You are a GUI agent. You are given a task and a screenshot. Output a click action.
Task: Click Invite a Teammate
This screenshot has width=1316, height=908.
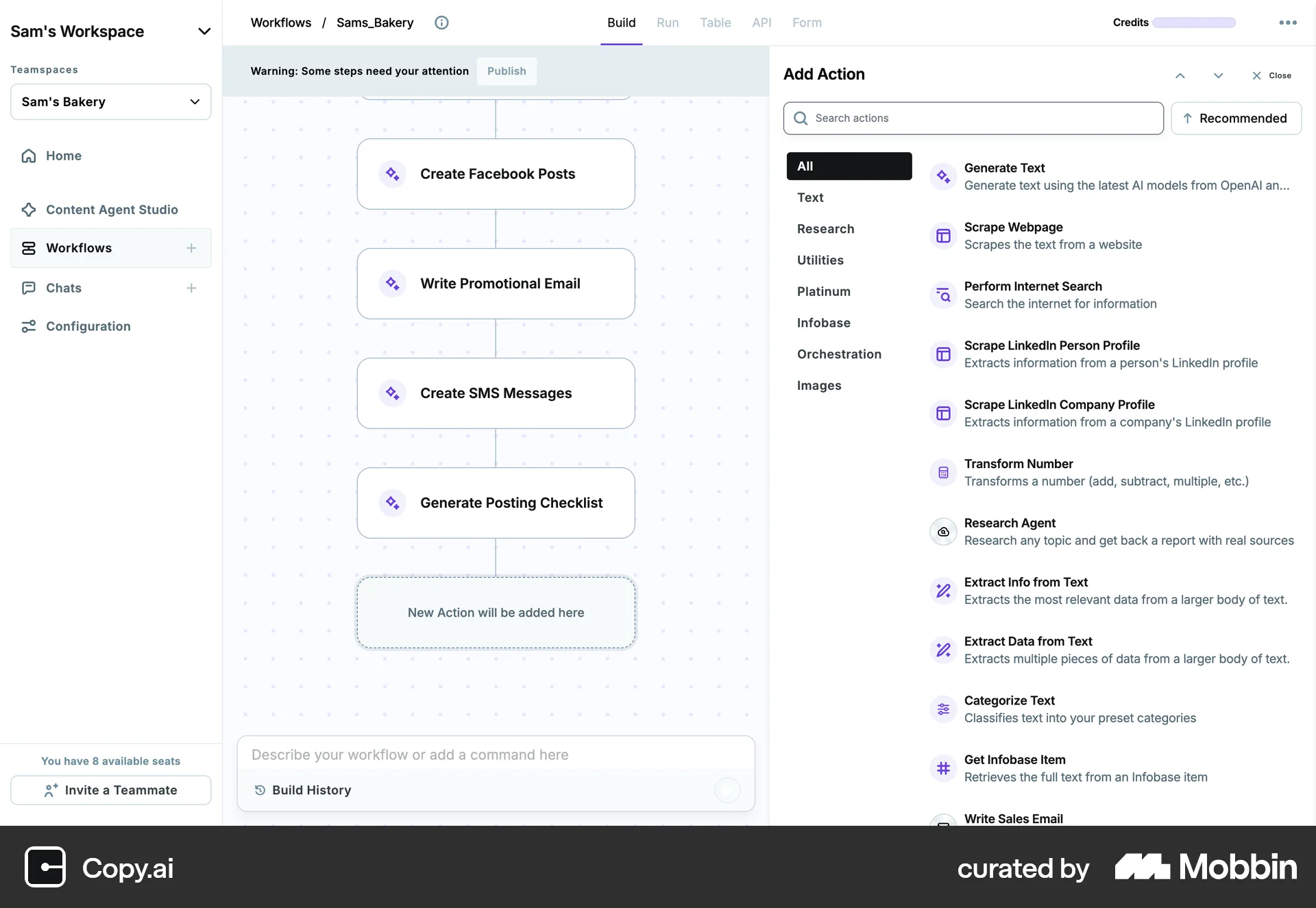click(110, 789)
